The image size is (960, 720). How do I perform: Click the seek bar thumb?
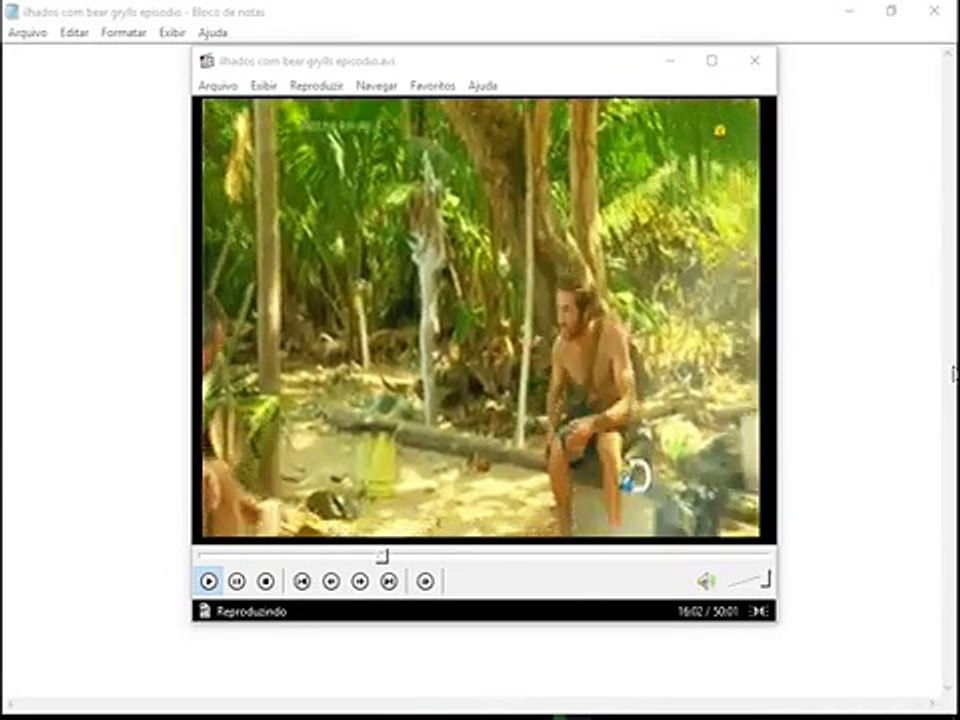pyautogui.click(x=382, y=556)
